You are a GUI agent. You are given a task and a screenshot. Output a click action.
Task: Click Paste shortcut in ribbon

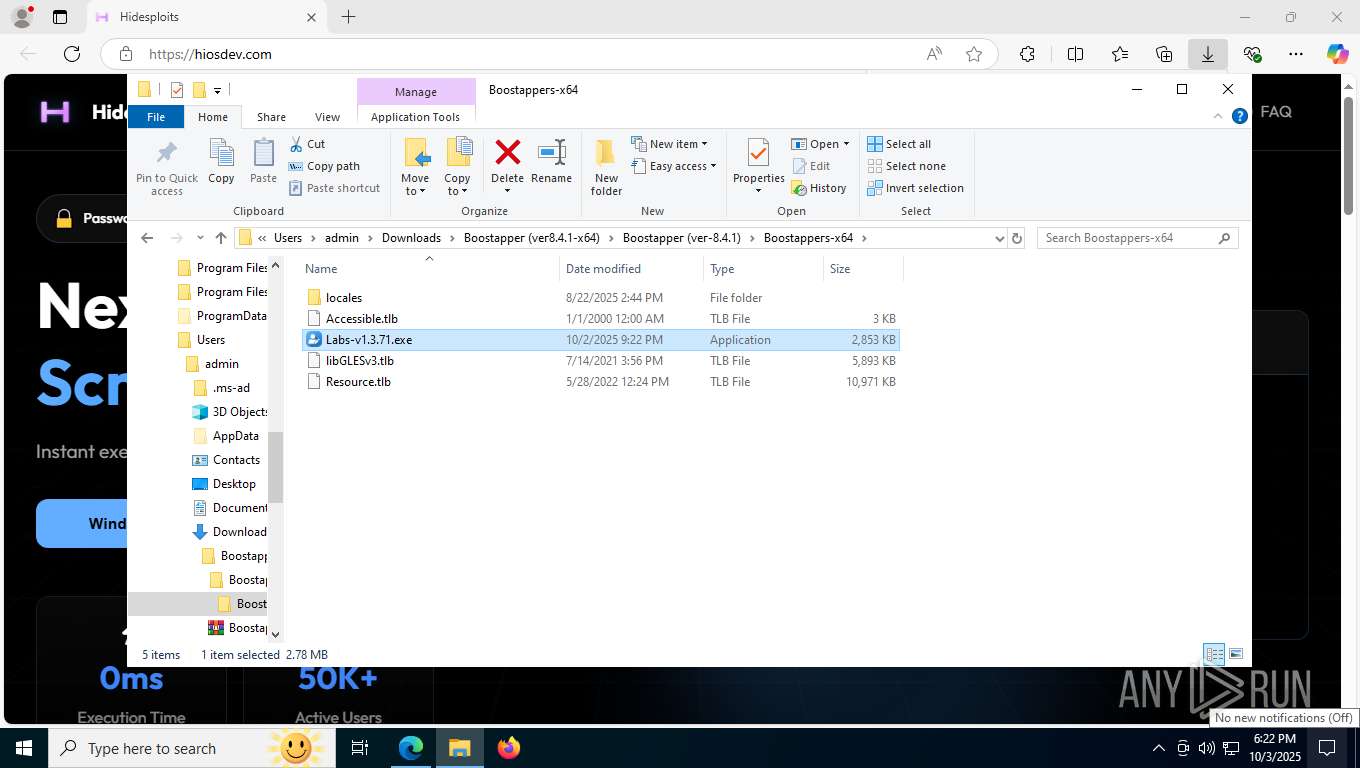click(334, 188)
